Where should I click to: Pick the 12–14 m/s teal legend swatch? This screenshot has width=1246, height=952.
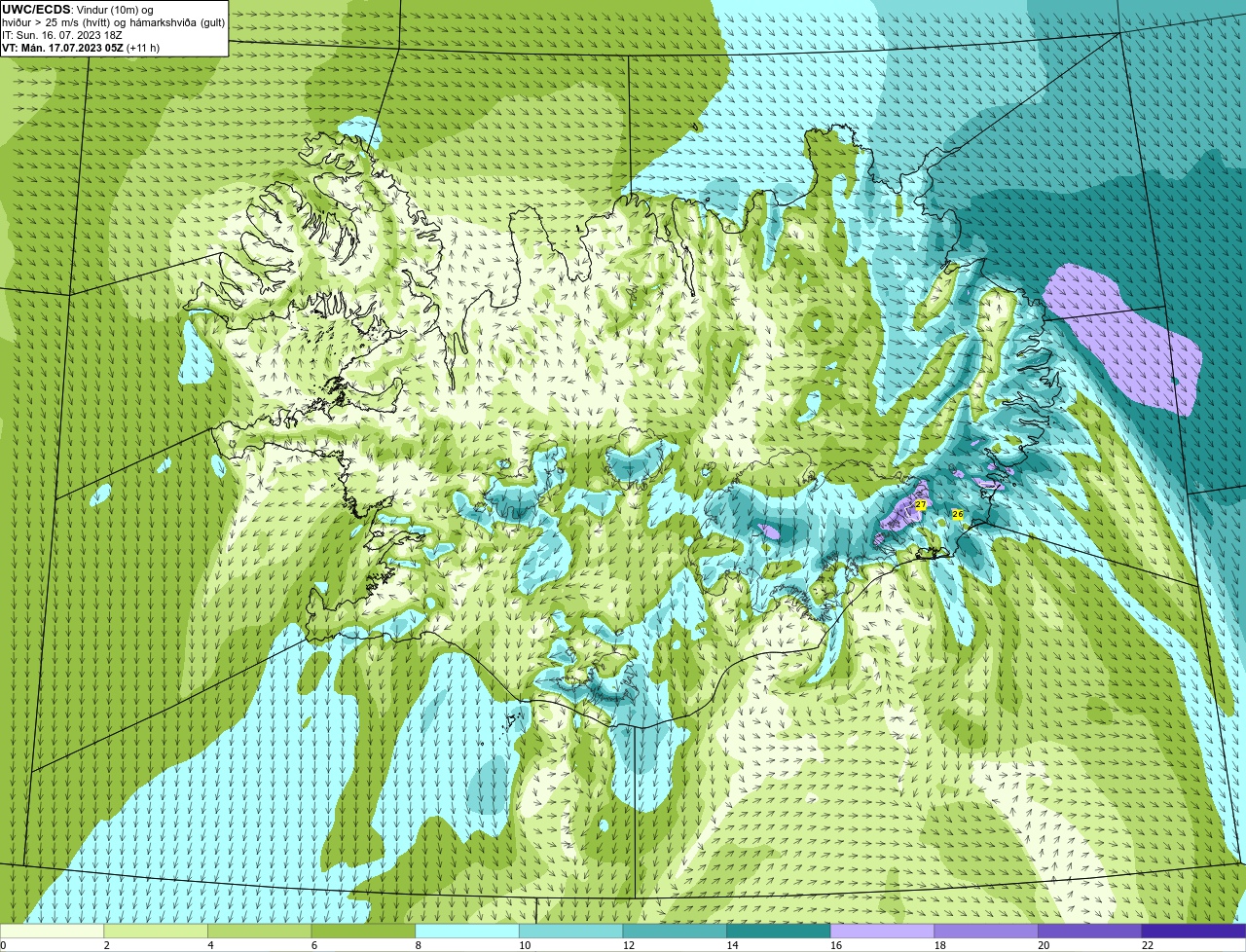675,931
